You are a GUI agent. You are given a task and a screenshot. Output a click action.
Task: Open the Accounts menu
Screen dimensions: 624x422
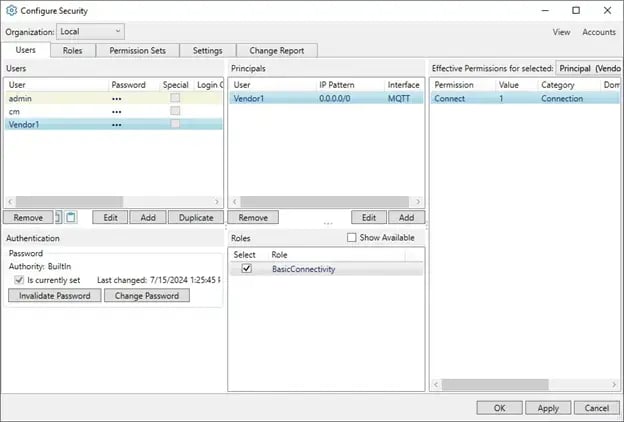(598, 32)
